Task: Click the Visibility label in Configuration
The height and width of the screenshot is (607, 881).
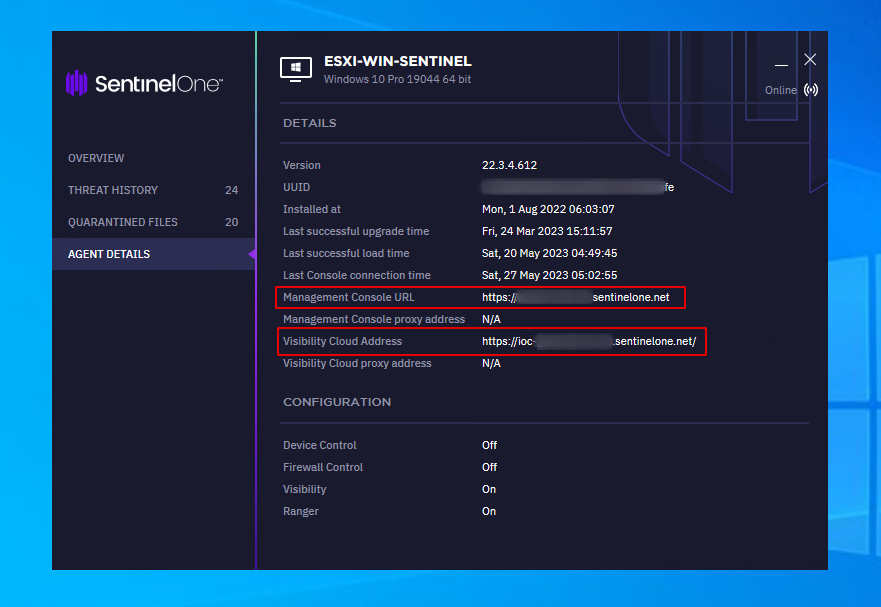Action: pyautogui.click(x=305, y=490)
